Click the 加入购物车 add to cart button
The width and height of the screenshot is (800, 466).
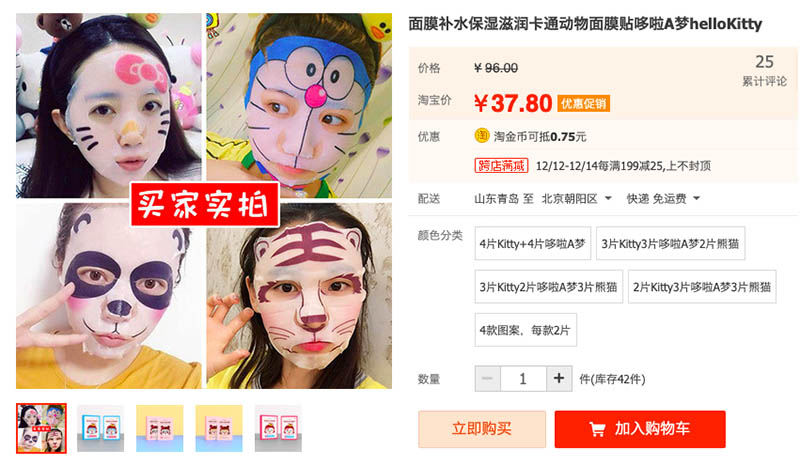pos(640,429)
